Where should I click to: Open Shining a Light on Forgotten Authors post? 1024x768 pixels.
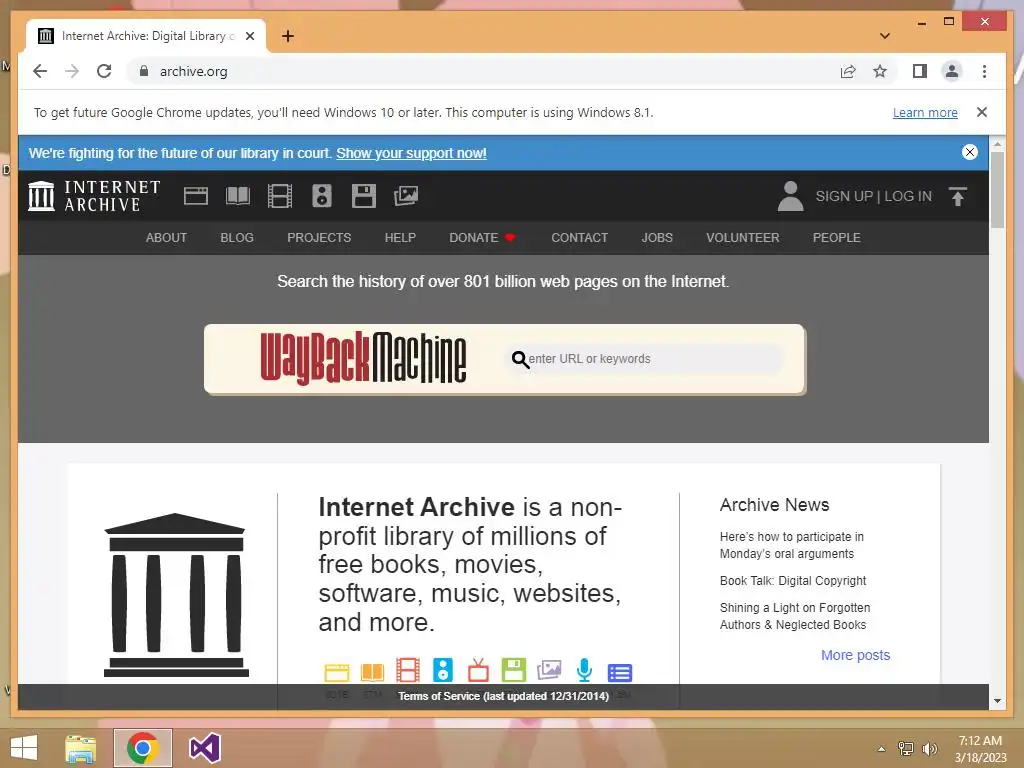(x=795, y=616)
